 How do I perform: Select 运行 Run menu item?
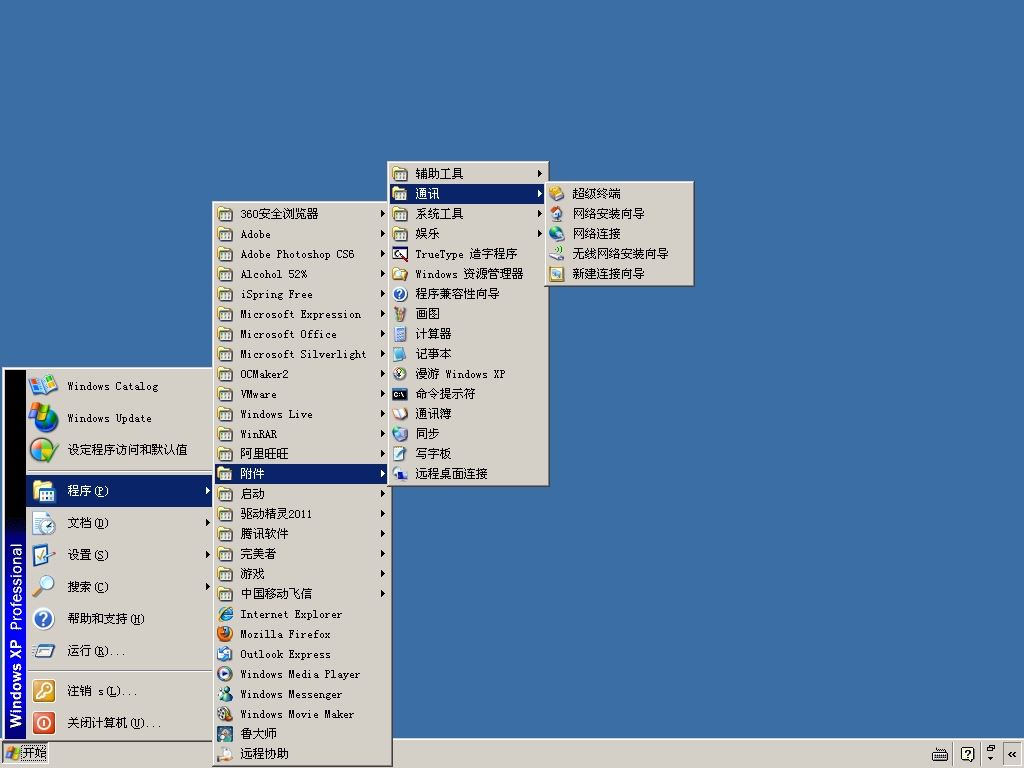click(x=119, y=650)
